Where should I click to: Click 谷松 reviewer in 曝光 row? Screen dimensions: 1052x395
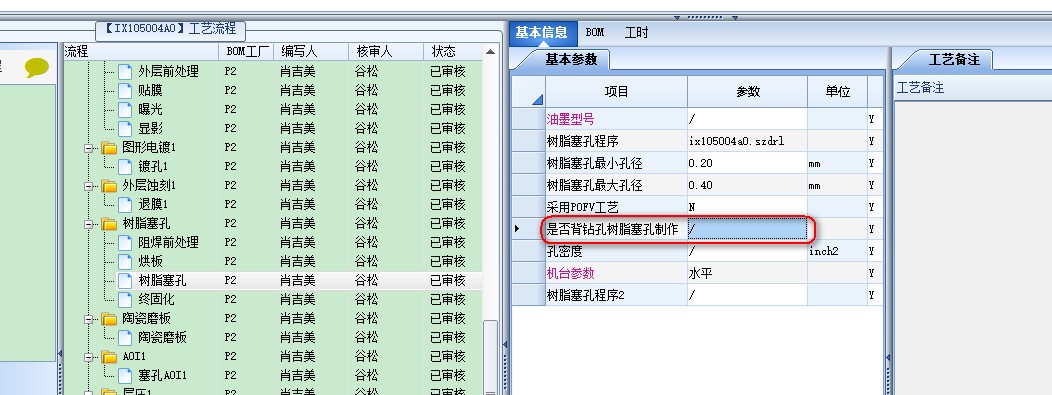tap(366, 109)
